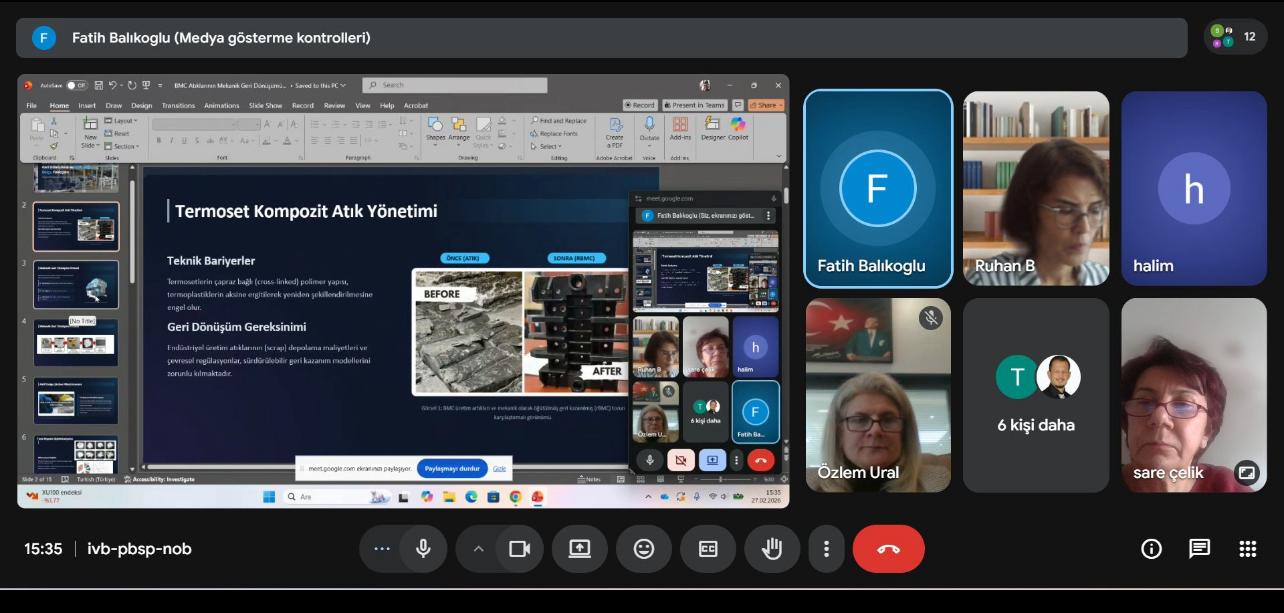Open the Animations ribbon tab
The width and height of the screenshot is (1284, 613).
(222, 105)
